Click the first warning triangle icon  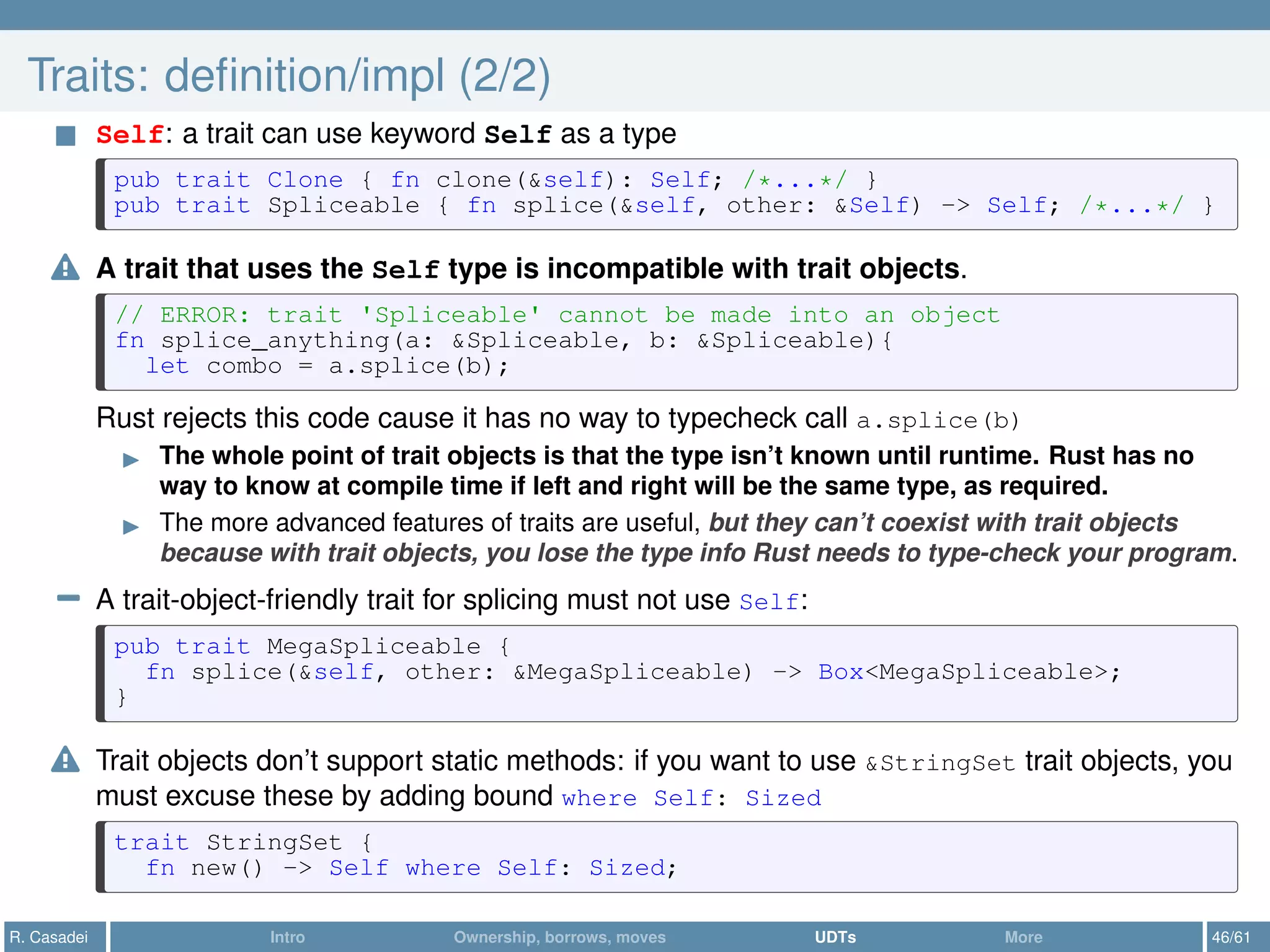pyautogui.click(x=65, y=268)
